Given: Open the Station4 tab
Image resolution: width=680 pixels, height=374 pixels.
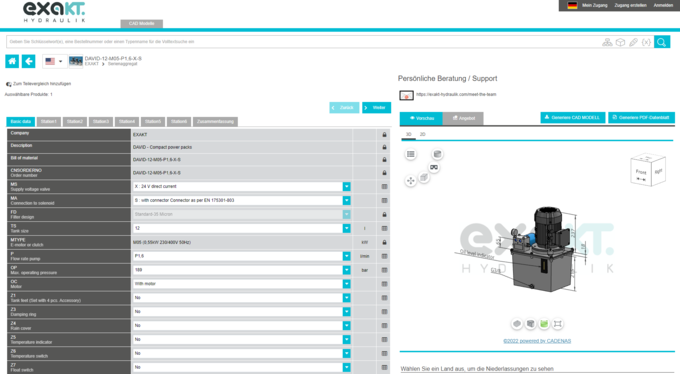Looking at the screenshot, I should (127, 121).
